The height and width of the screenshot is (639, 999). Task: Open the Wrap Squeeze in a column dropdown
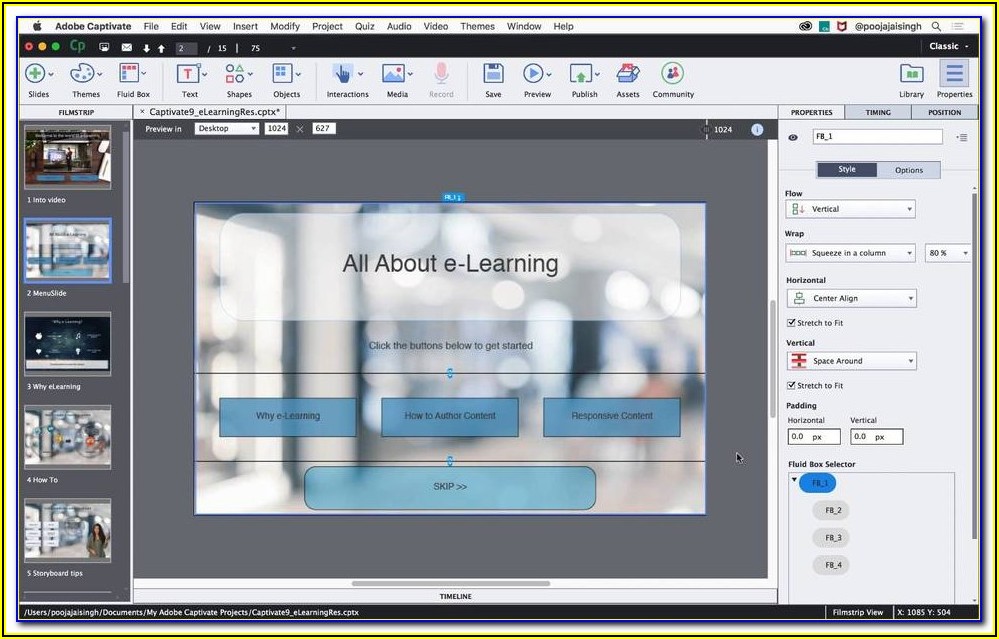click(x=851, y=253)
